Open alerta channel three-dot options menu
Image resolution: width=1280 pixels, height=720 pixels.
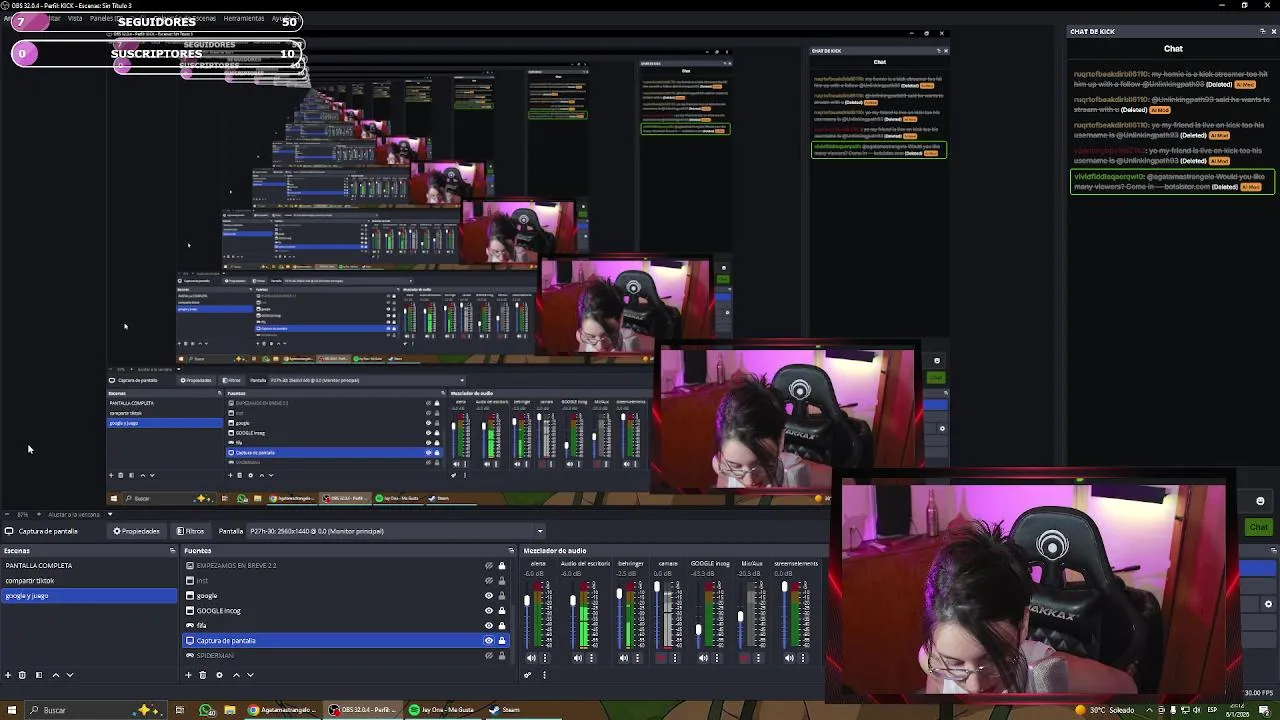point(546,658)
